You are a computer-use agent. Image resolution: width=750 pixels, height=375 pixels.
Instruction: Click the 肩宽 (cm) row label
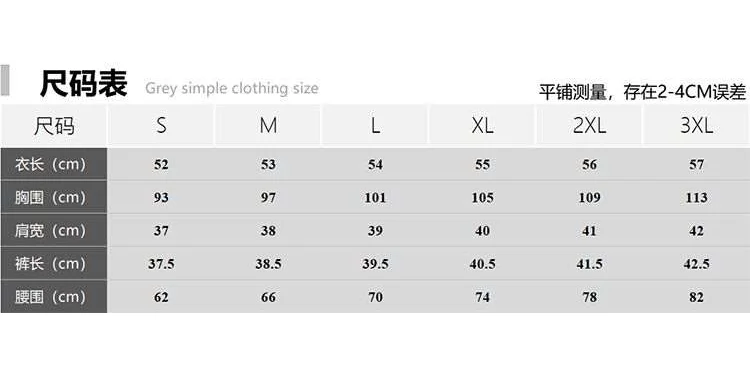click(x=54, y=230)
